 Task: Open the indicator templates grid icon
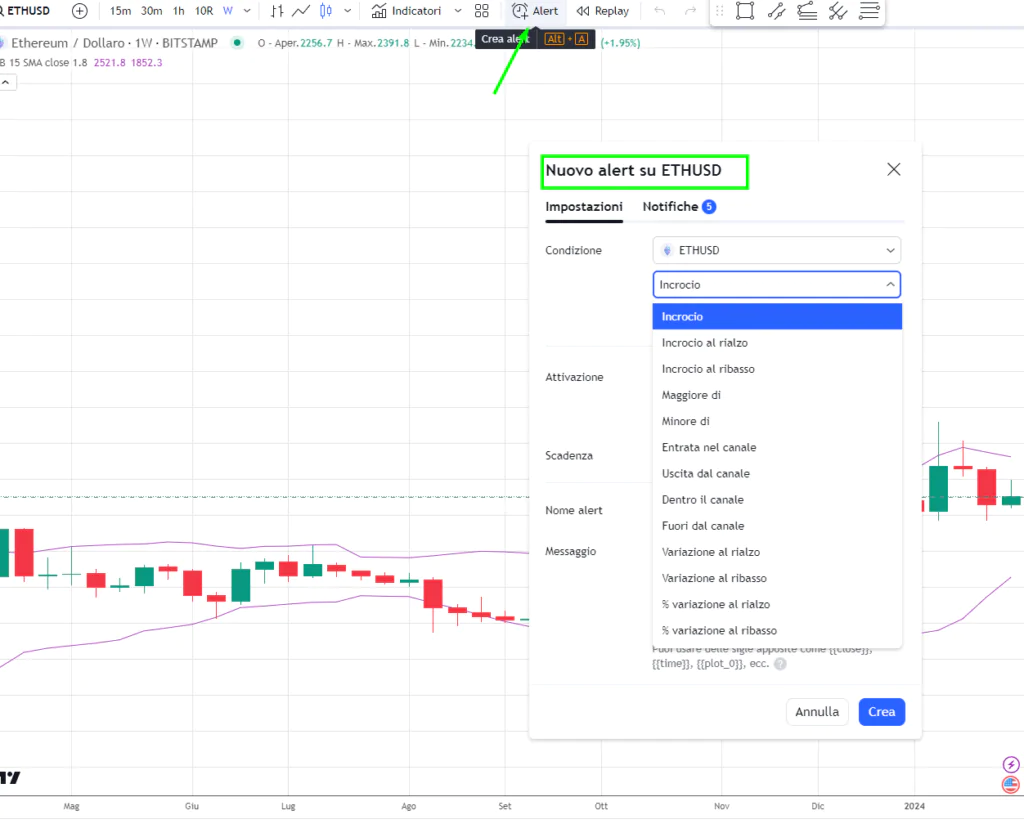coord(482,11)
